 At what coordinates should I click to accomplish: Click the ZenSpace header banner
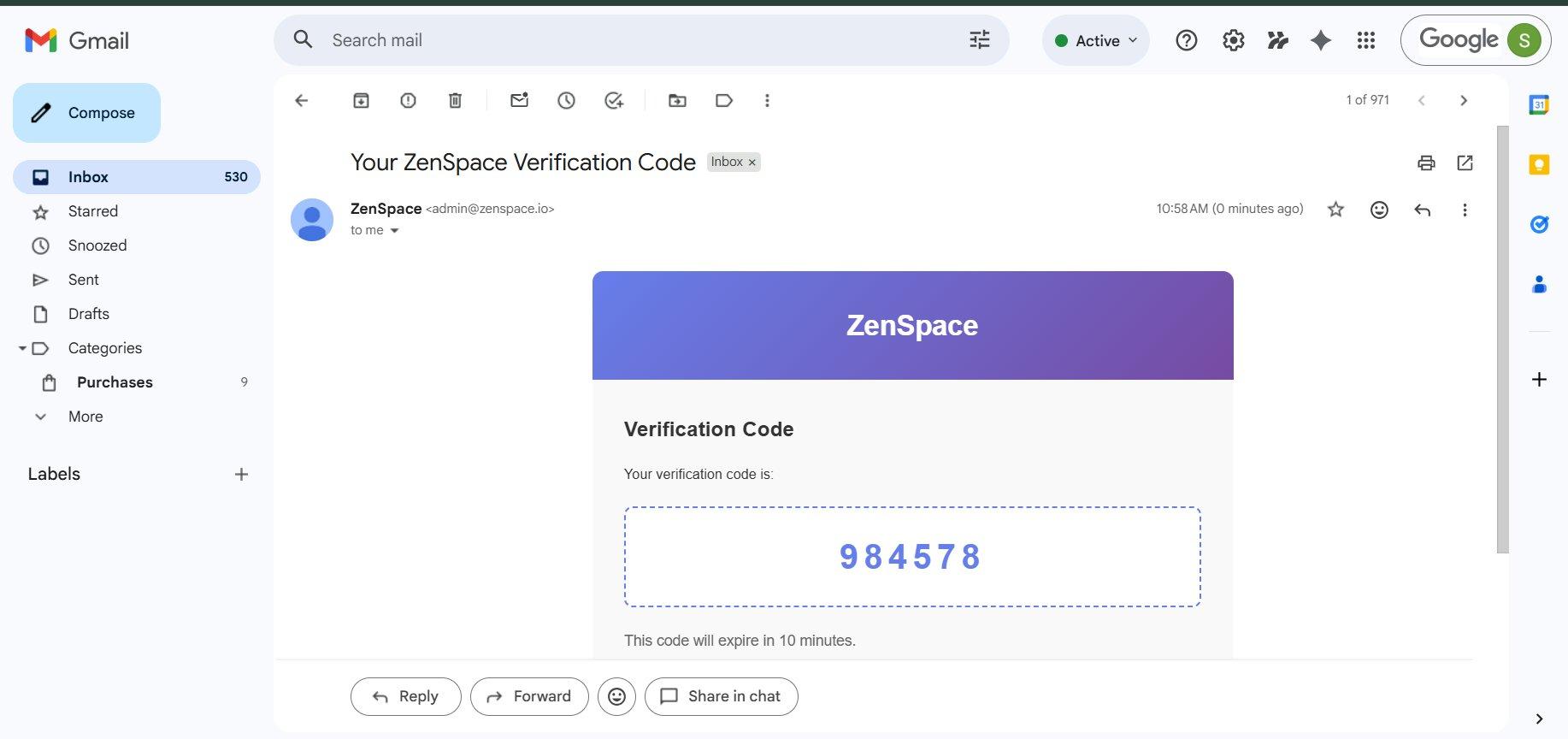click(912, 325)
